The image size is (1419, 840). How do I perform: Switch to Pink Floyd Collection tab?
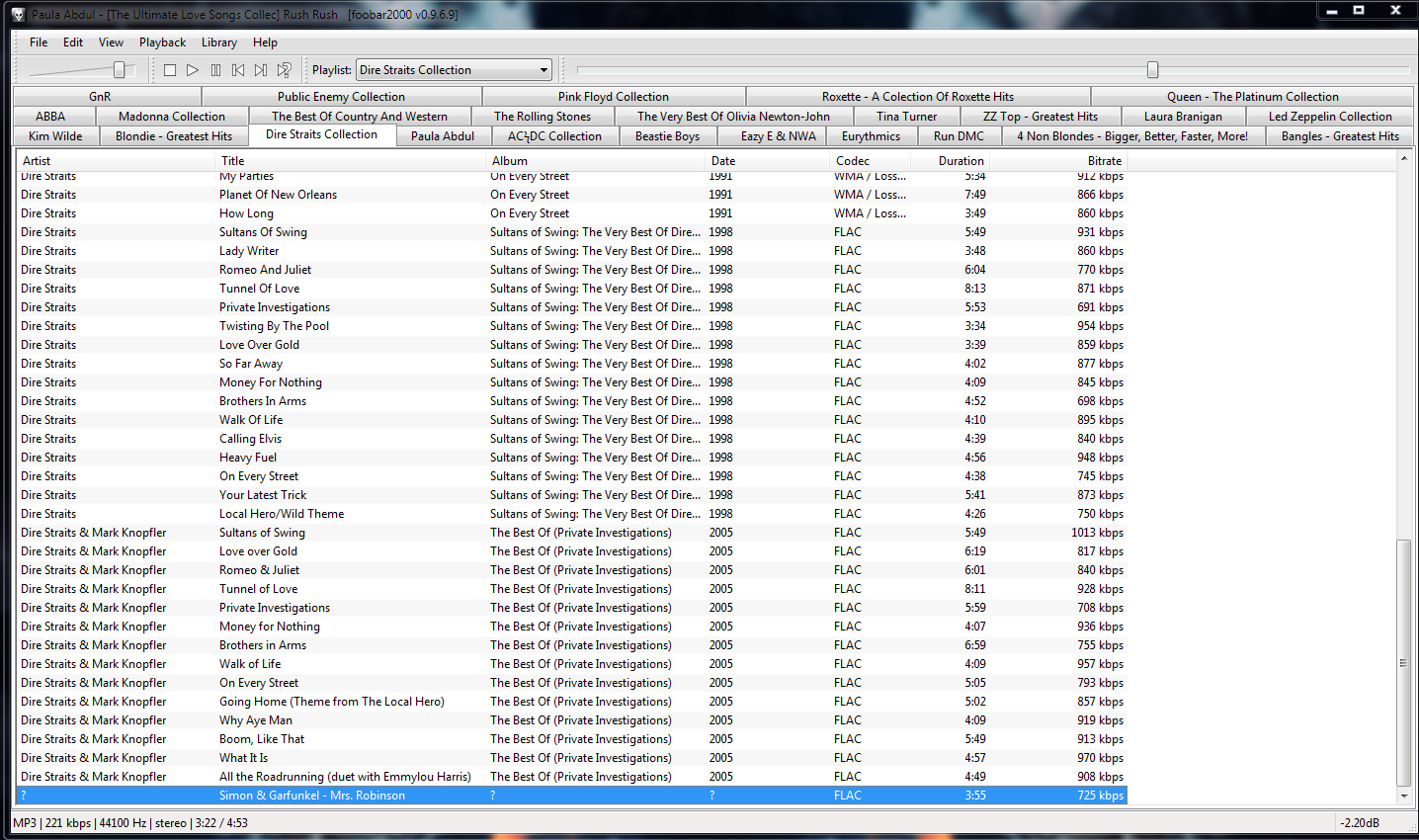pyautogui.click(x=614, y=97)
